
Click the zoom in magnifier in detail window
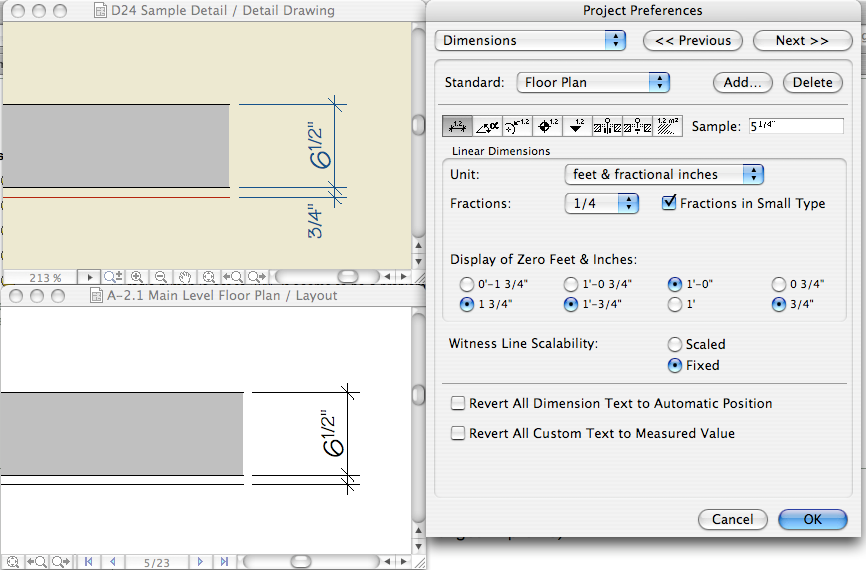pyautogui.click(x=137, y=277)
